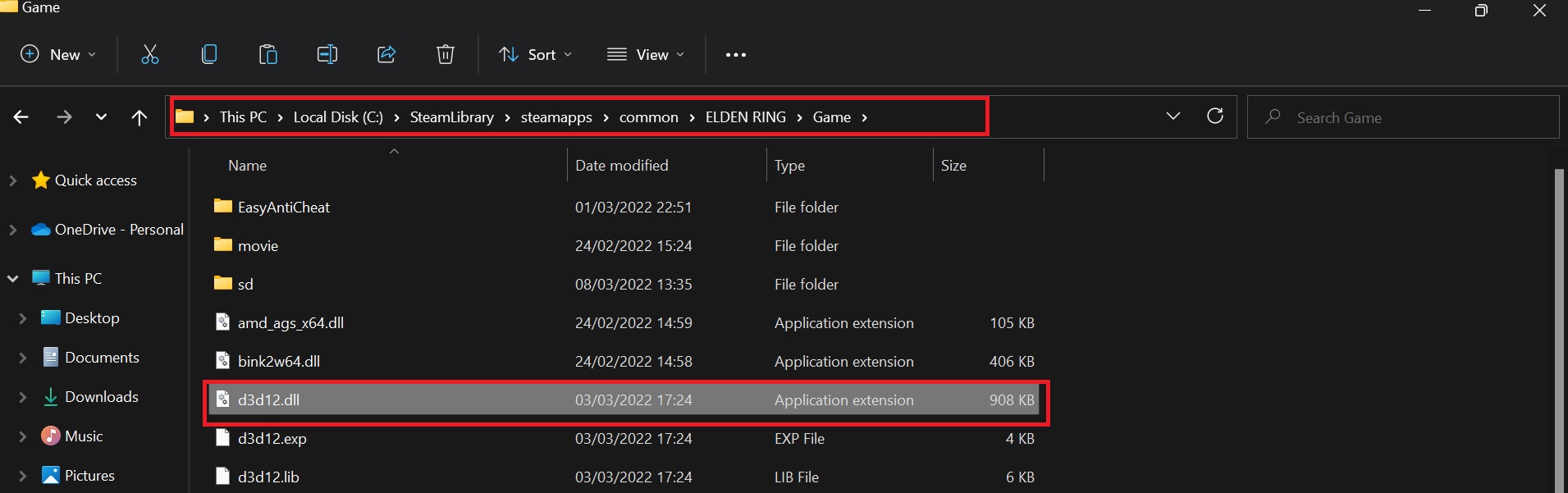Select the Downloads folder in sidebar
1568x493 pixels.
101,397
